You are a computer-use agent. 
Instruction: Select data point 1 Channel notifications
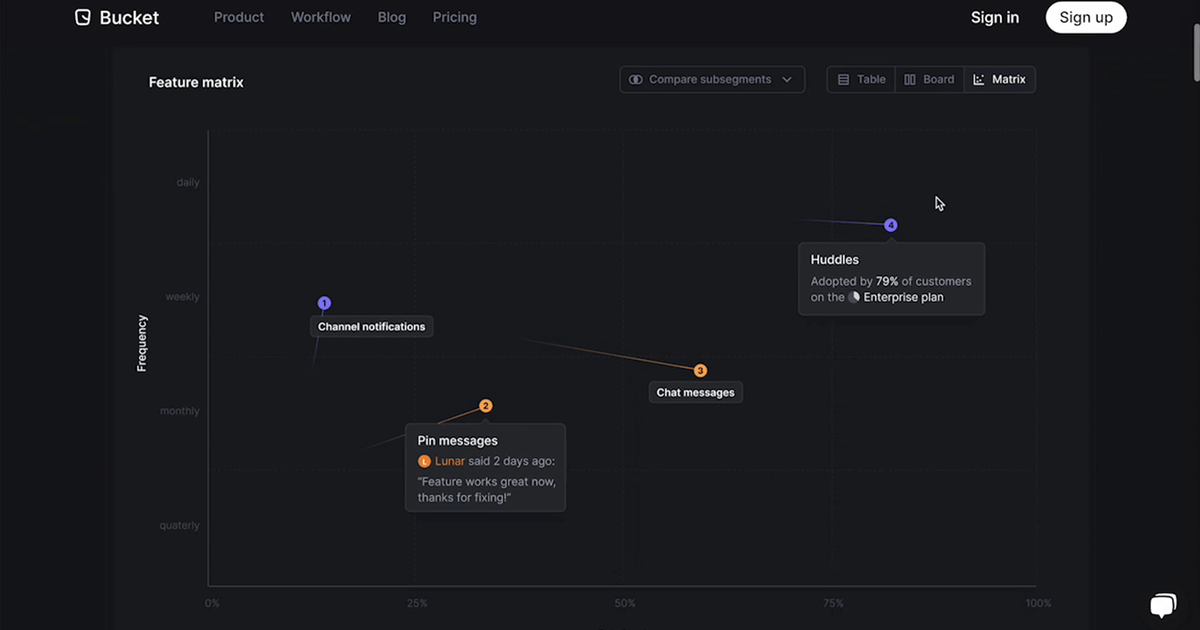coord(324,303)
